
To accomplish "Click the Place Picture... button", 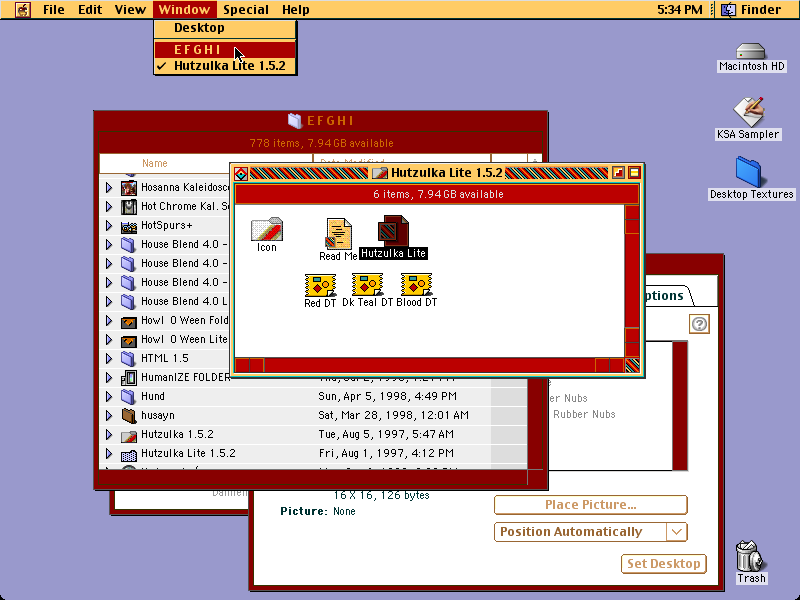I will [591, 505].
